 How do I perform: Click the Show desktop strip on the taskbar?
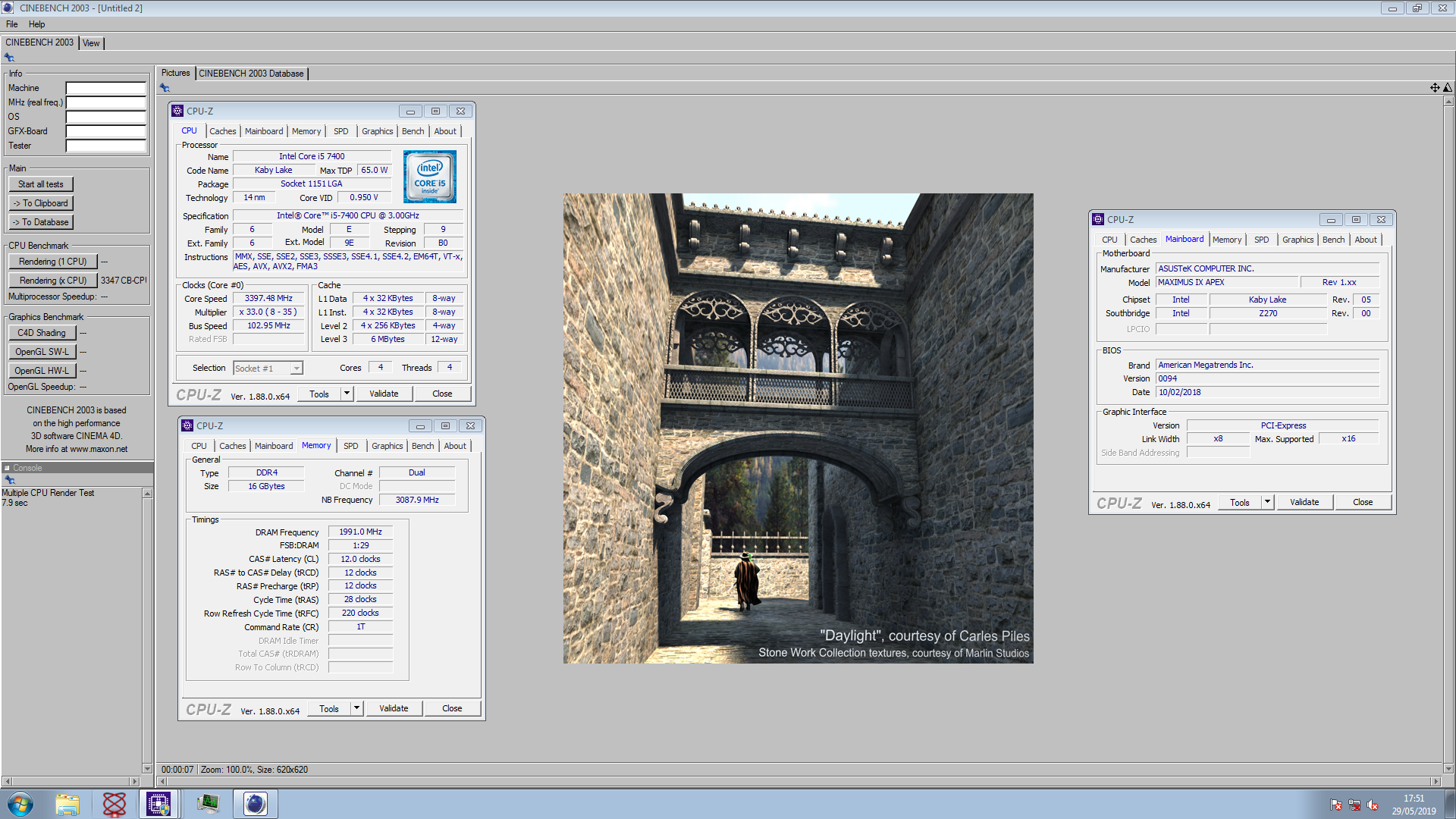click(x=1450, y=804)
